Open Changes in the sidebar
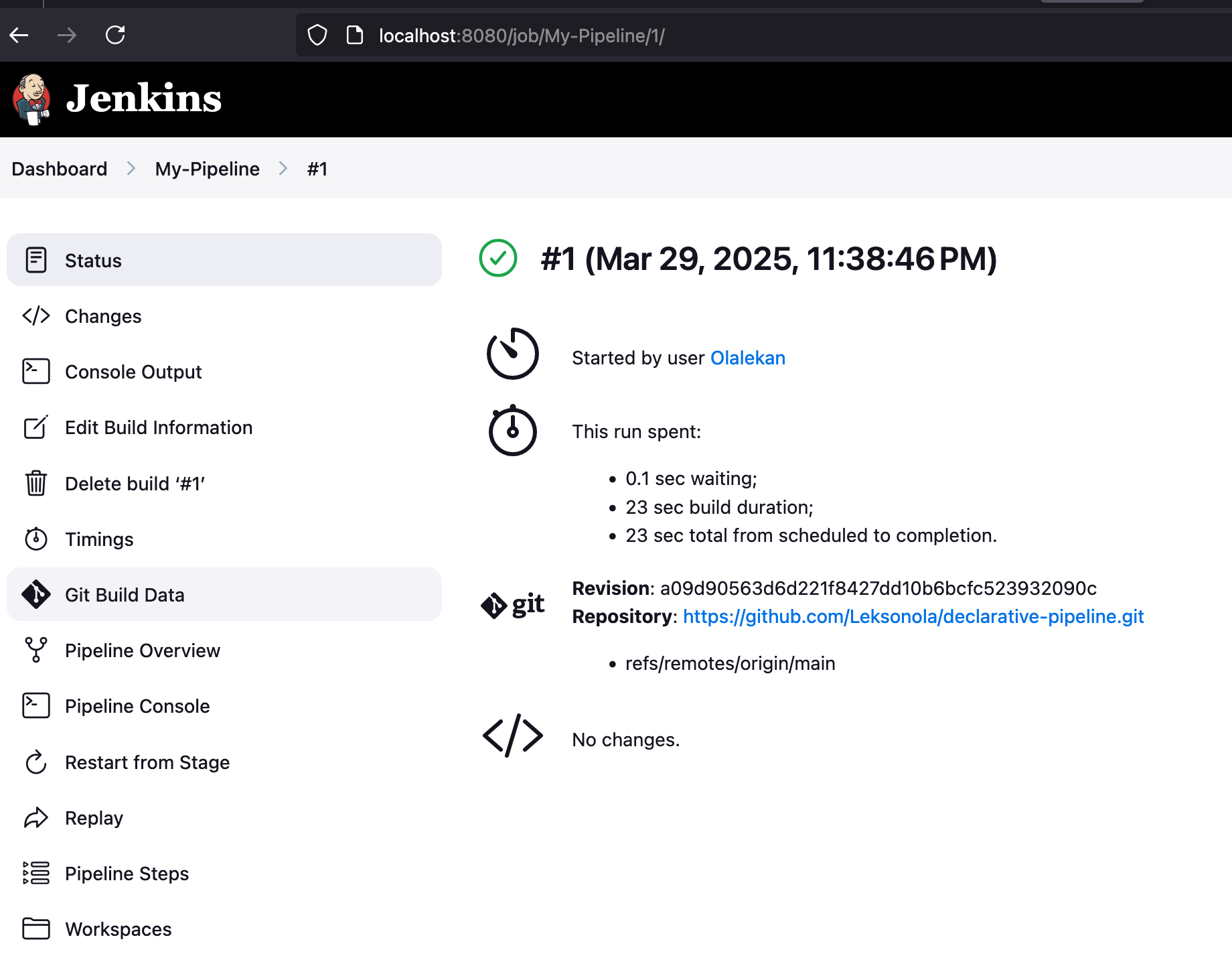1232x970 pixels. pyautogui.click(x=224, y=316)
